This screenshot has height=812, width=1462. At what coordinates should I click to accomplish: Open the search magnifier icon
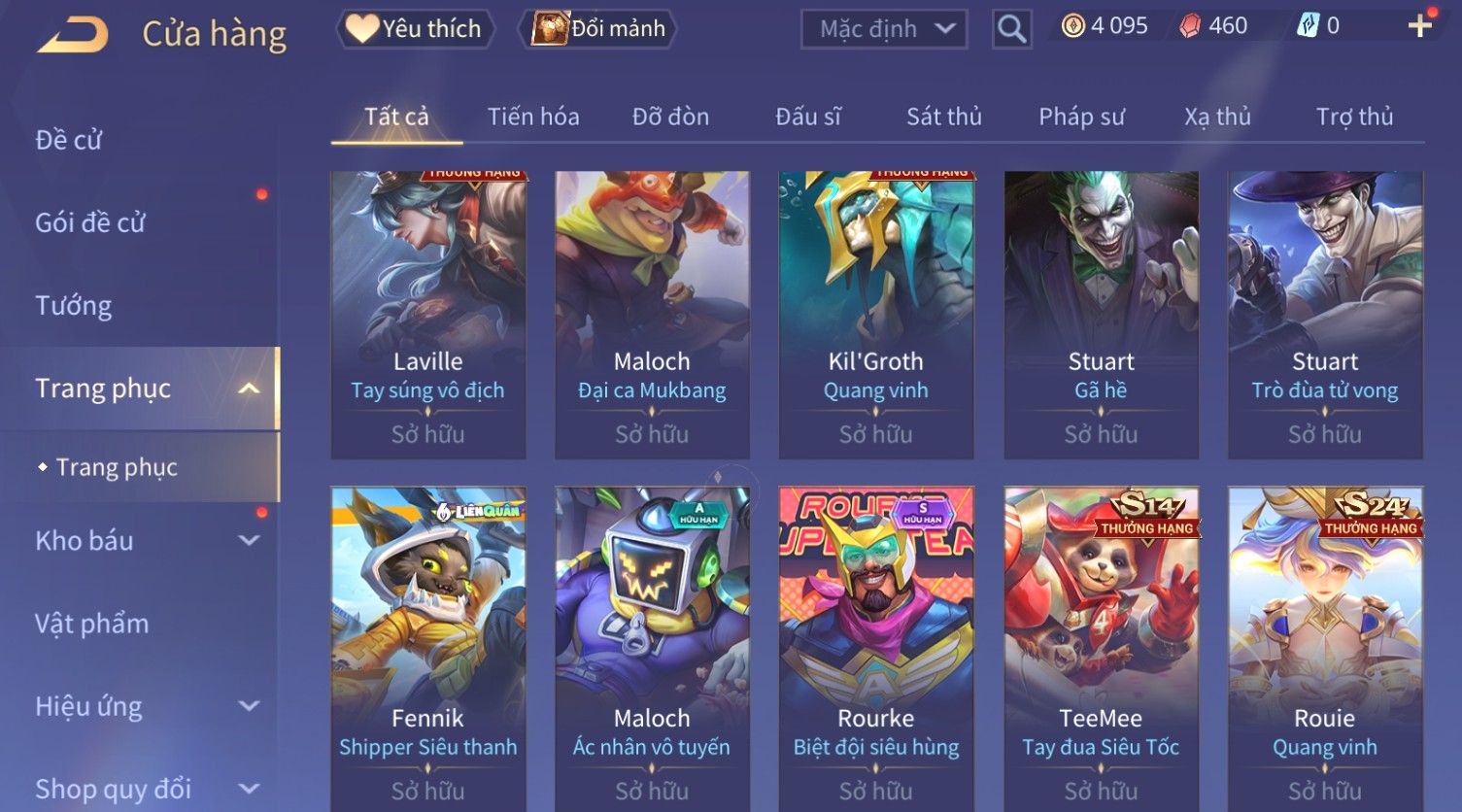point(1011,29)
